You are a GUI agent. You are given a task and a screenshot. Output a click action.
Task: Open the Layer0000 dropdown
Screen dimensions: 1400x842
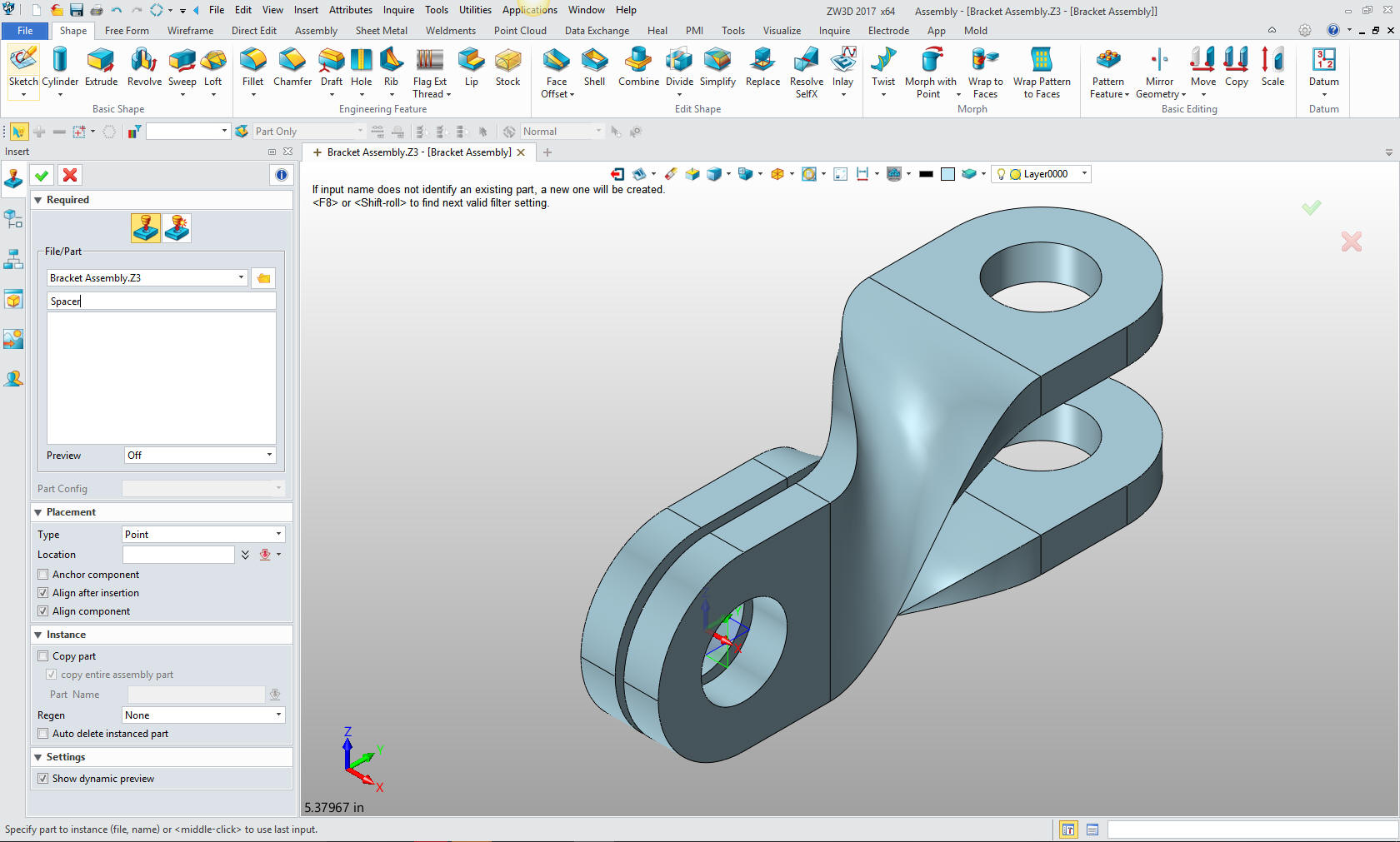[1084, 174]
